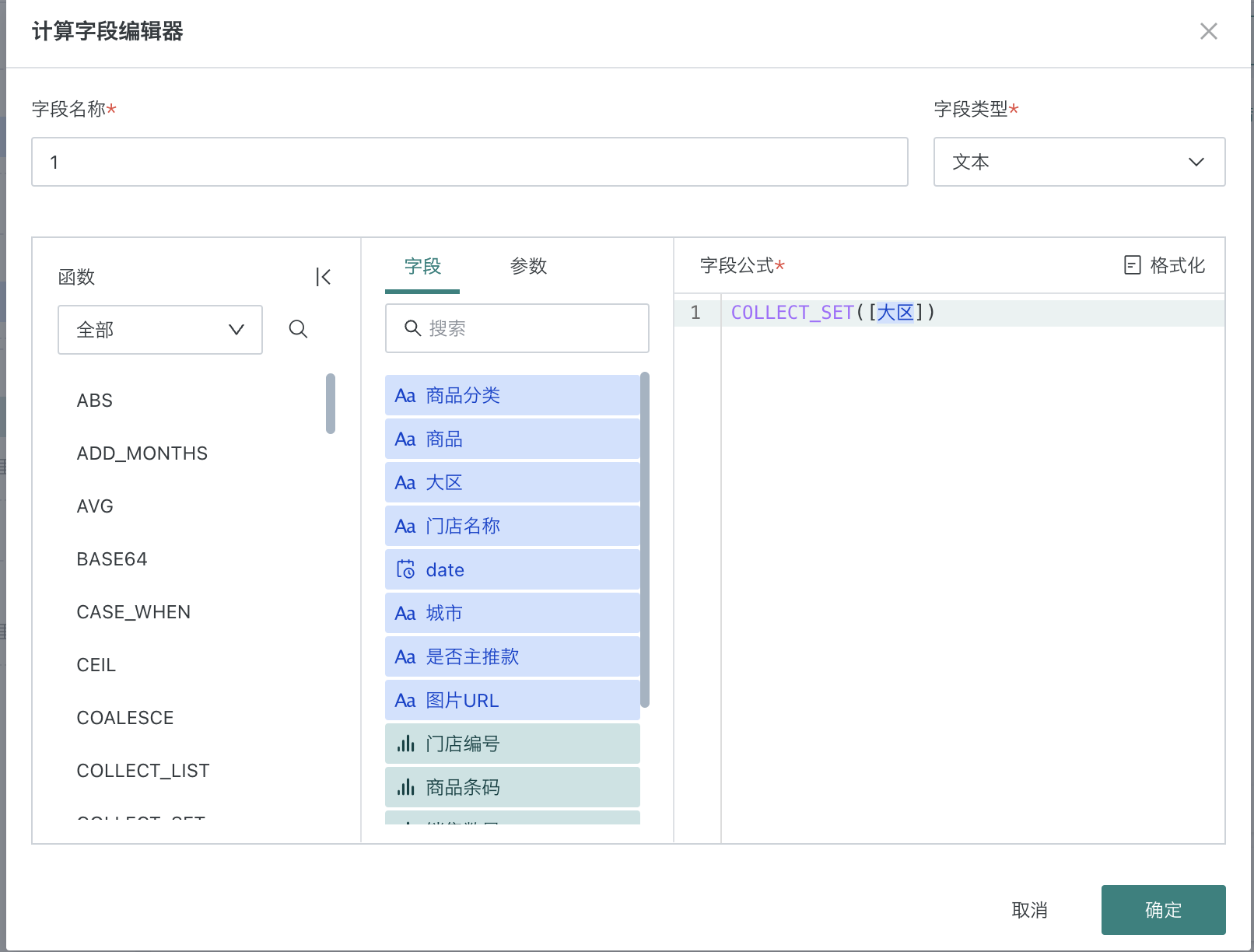Image resolution: width=1254 pixels, height=952 pixels.
Task: Switch to the 字段 tab
Action: click(x=422, y=267)
